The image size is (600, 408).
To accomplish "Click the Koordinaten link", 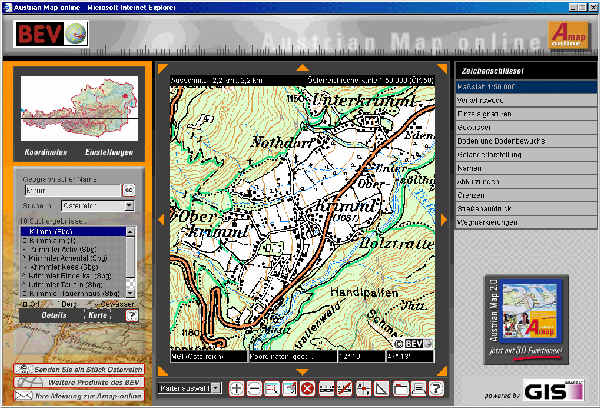I will coord(46,152).
